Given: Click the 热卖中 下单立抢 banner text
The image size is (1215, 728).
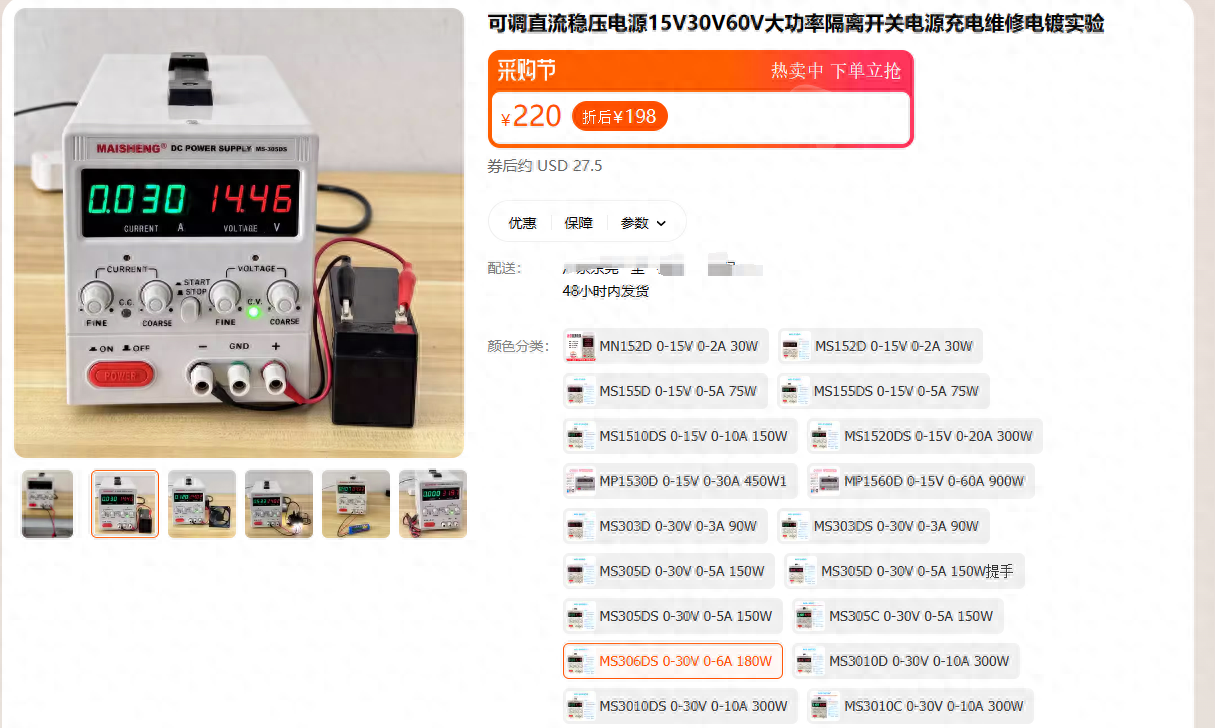Looking at the screenshot, I should pyautogui.click(x=835, y=70).
